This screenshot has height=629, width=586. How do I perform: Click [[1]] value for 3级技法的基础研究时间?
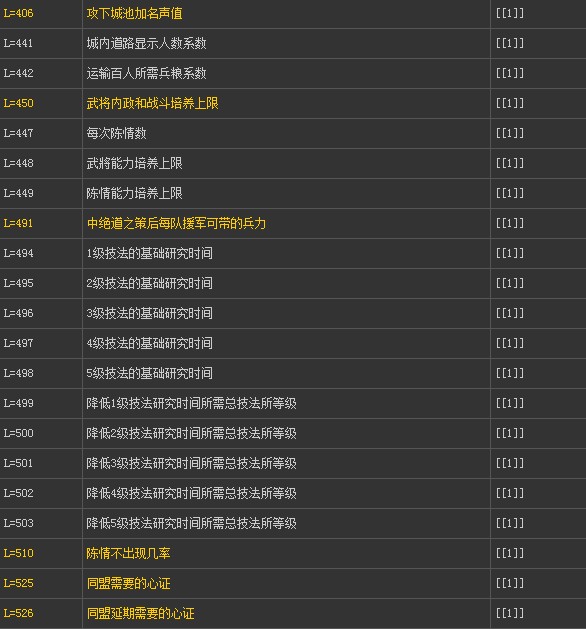click(x=510, y=313)
